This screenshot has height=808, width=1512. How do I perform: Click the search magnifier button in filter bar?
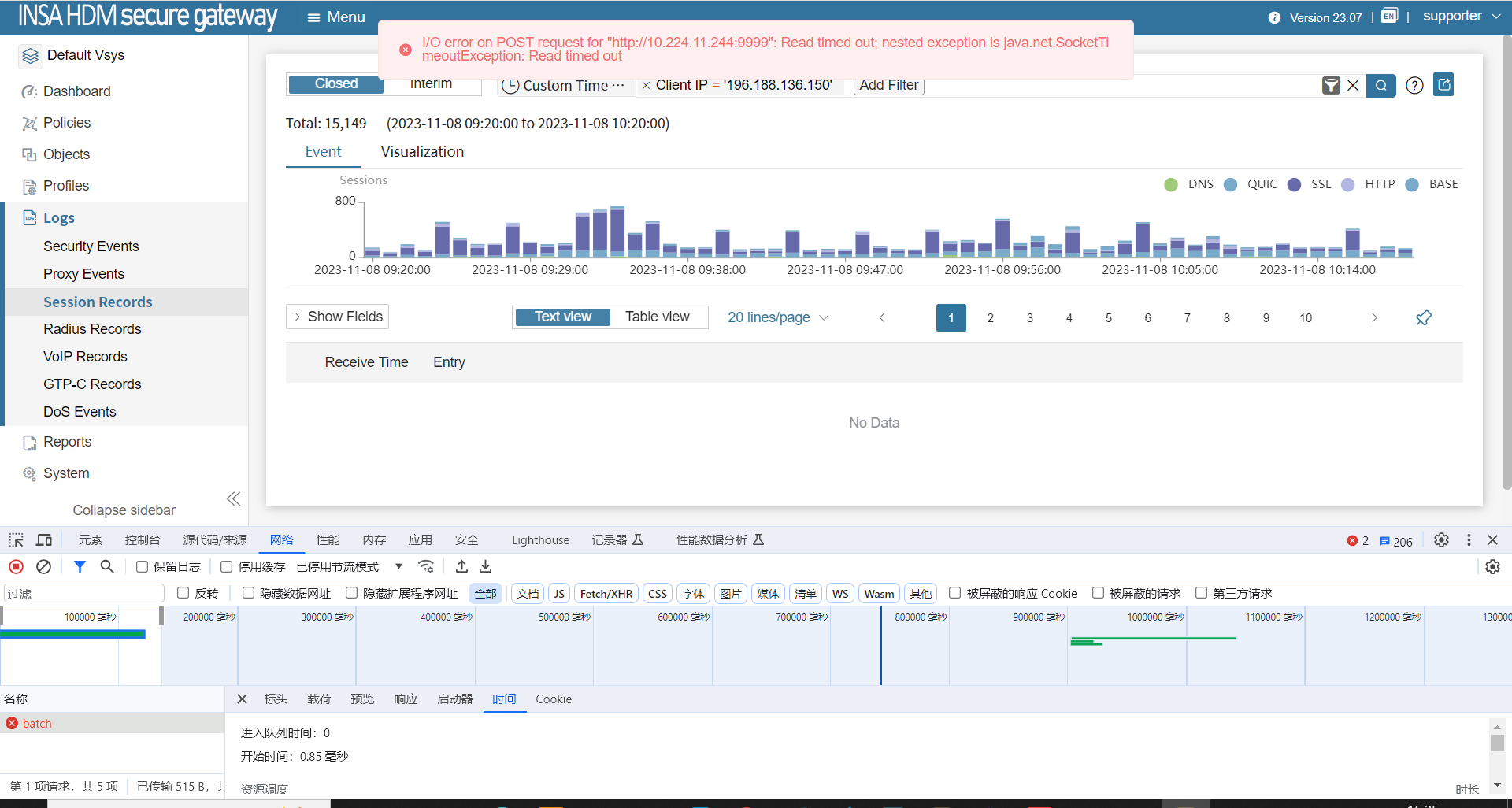pyautogui.click(x=1380, y=85)
